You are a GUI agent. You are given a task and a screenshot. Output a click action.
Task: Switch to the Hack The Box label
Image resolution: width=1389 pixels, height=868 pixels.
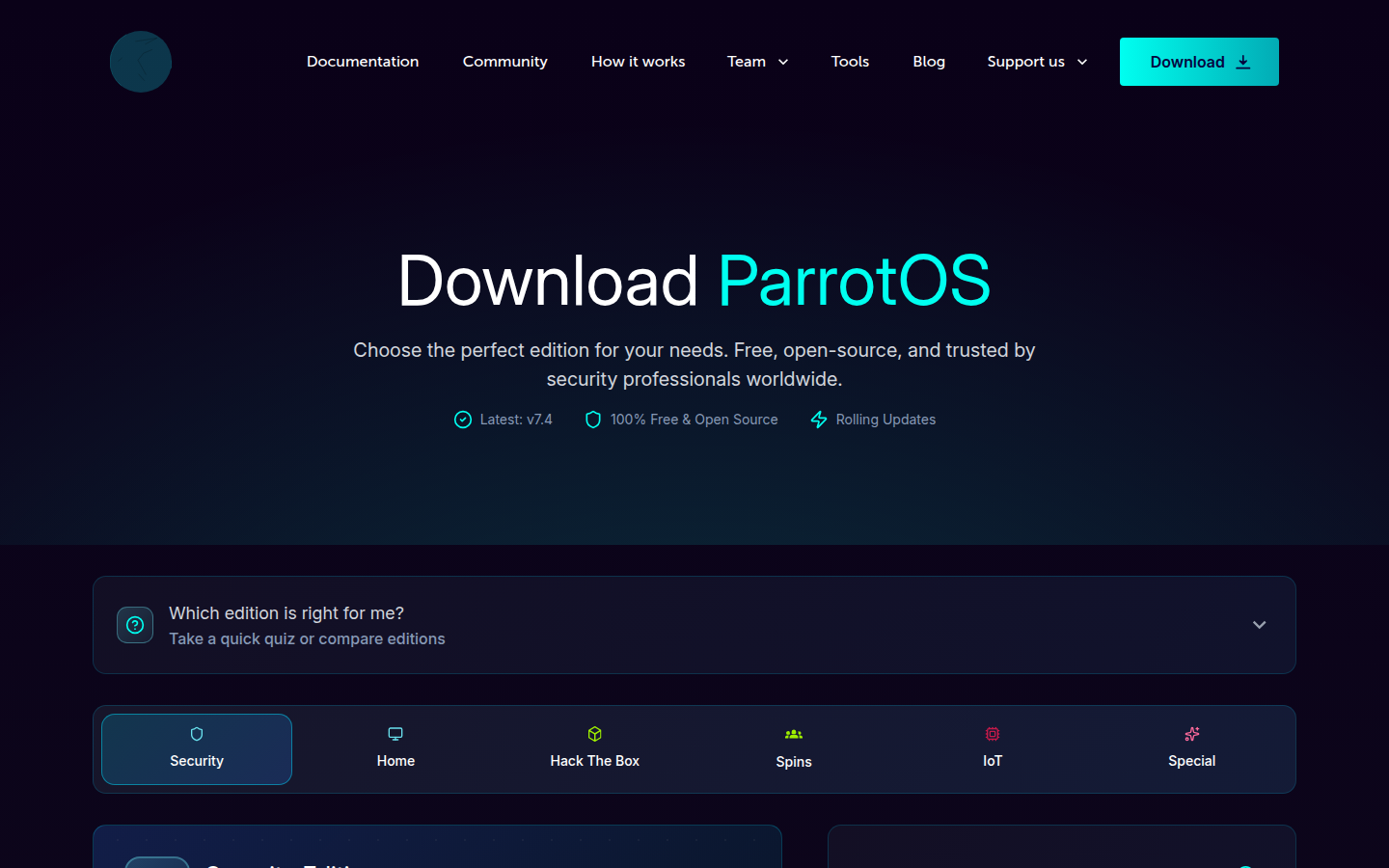click(x=595, y=761)
